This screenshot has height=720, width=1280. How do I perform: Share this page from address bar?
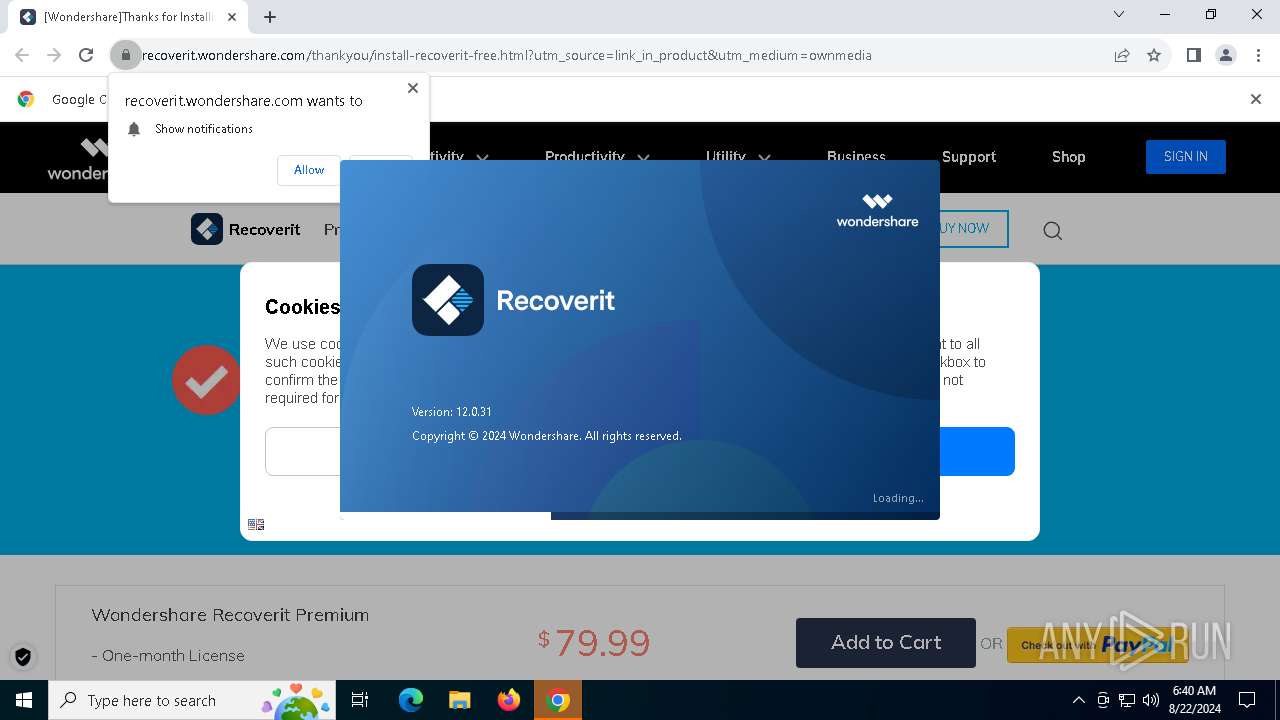[x=1122, y=55]
